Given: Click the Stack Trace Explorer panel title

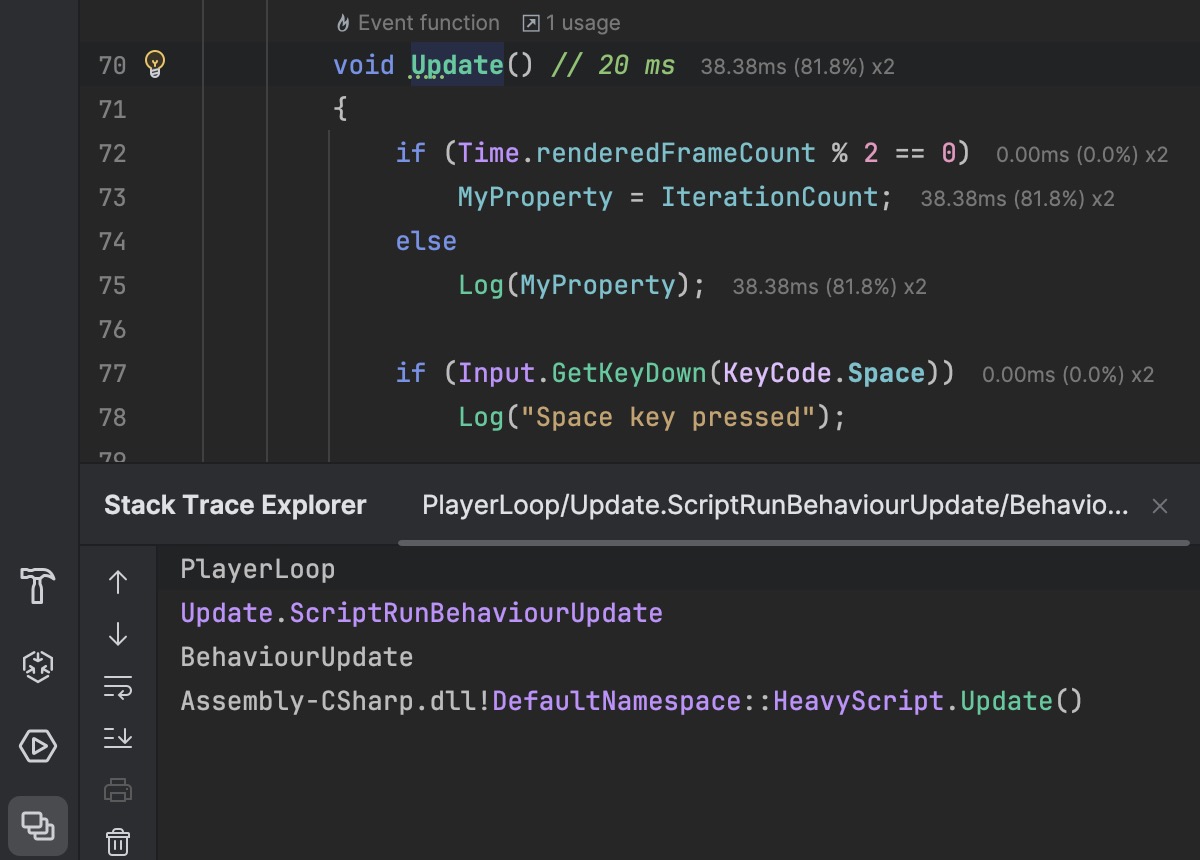Looking at the screenshot, I should pyautogui.click(x=235, y=506).
